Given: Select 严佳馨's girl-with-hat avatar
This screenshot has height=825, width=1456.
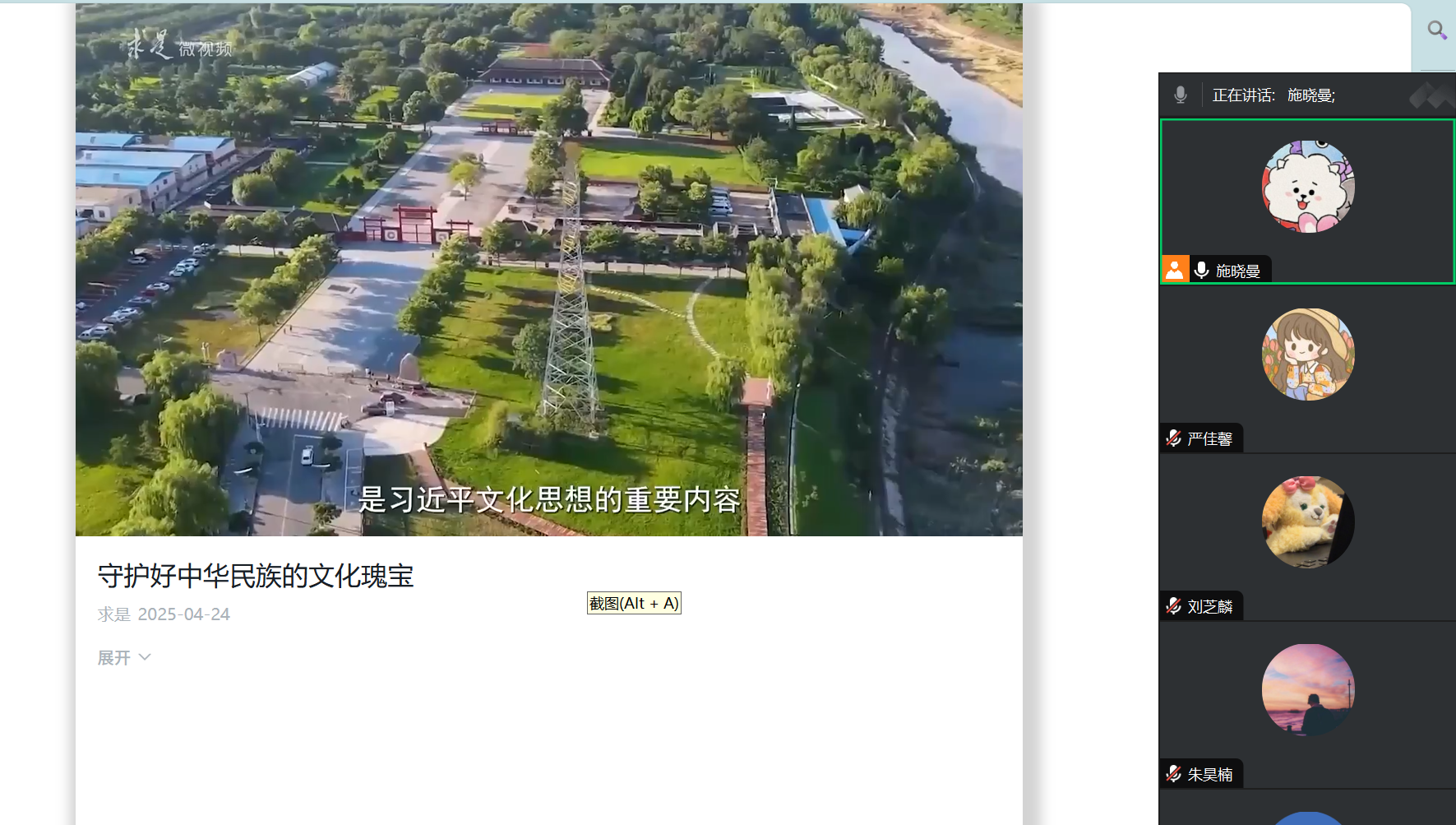Looking at the screenshot, I should point(1307,355).
